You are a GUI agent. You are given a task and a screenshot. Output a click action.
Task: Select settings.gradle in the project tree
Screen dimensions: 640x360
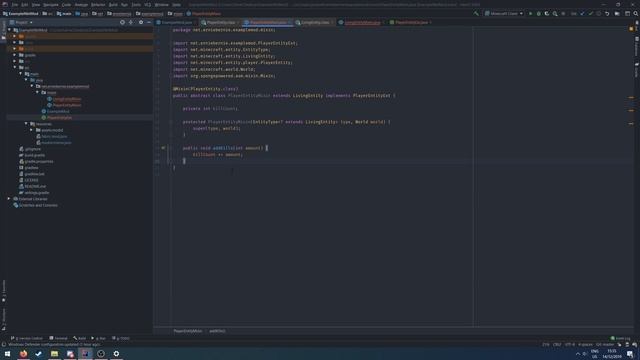point(37,193)
